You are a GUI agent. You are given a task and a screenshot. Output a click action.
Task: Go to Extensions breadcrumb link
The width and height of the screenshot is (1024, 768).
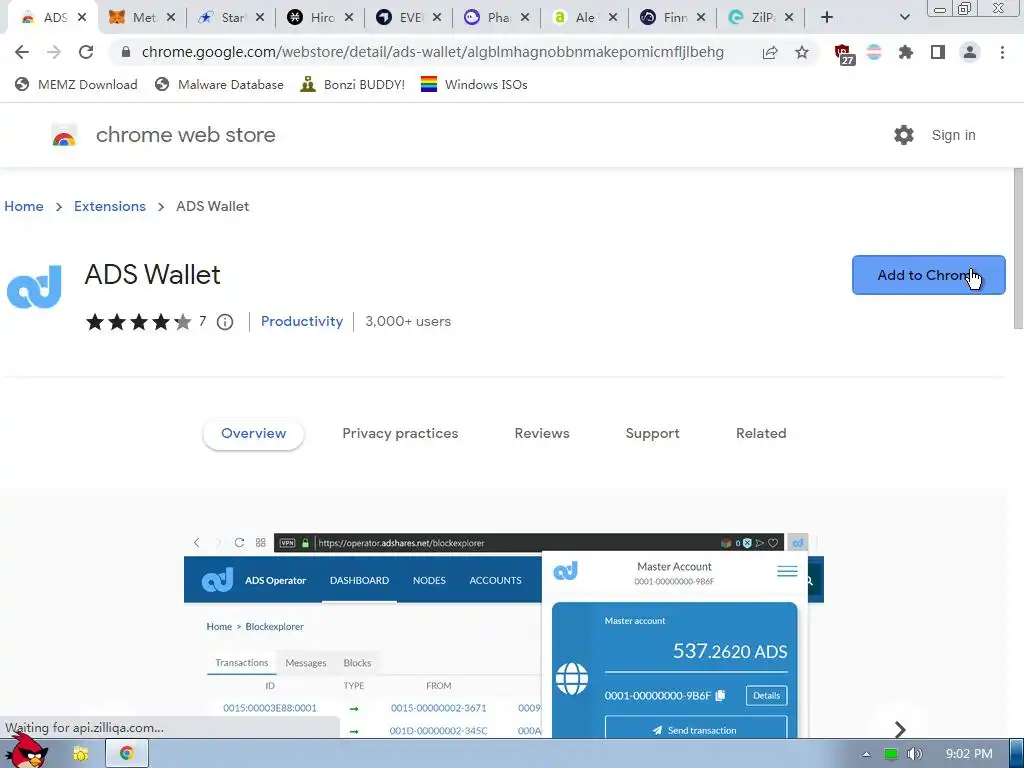110,206
